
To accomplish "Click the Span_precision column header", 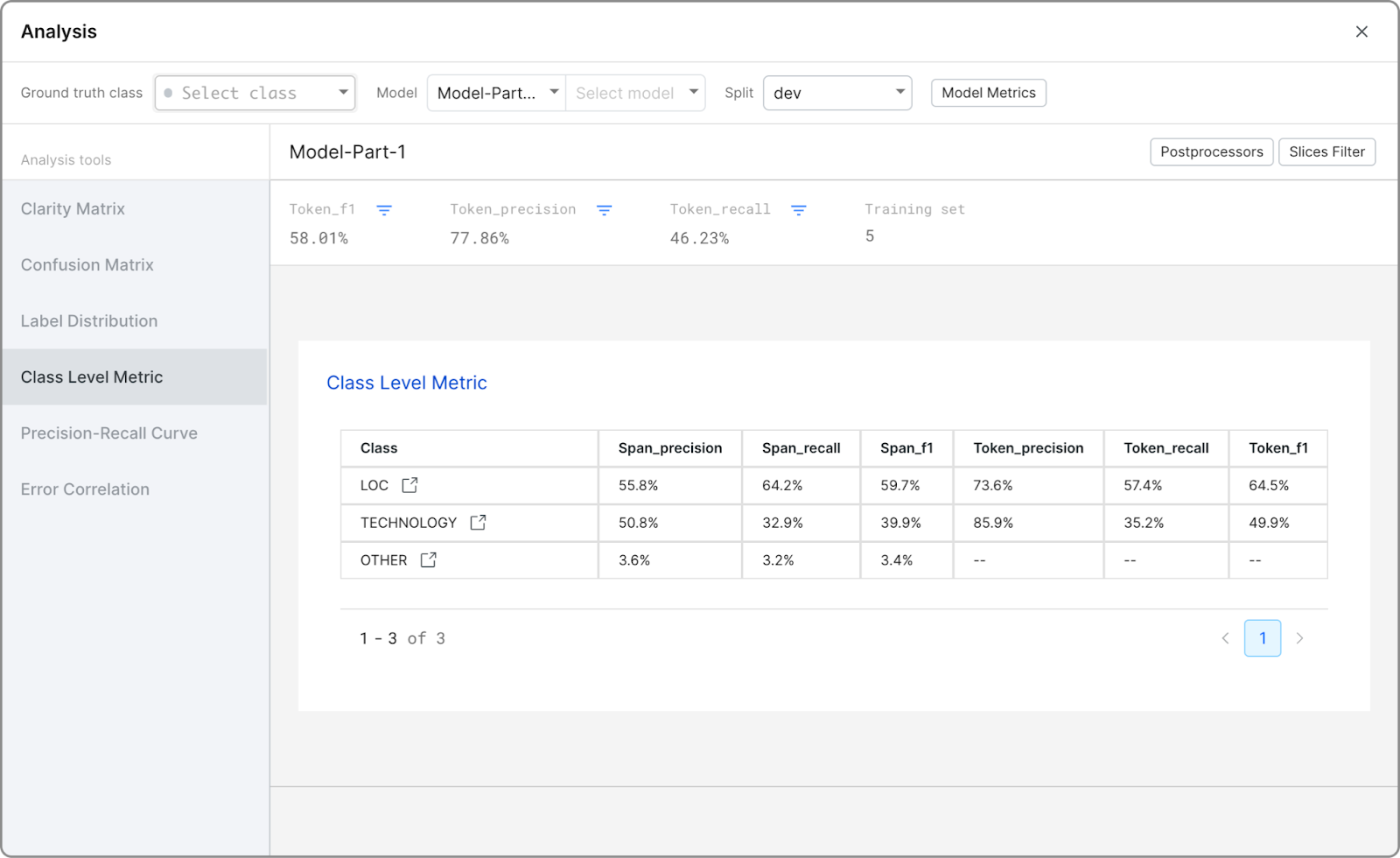I will click(670, 448).
